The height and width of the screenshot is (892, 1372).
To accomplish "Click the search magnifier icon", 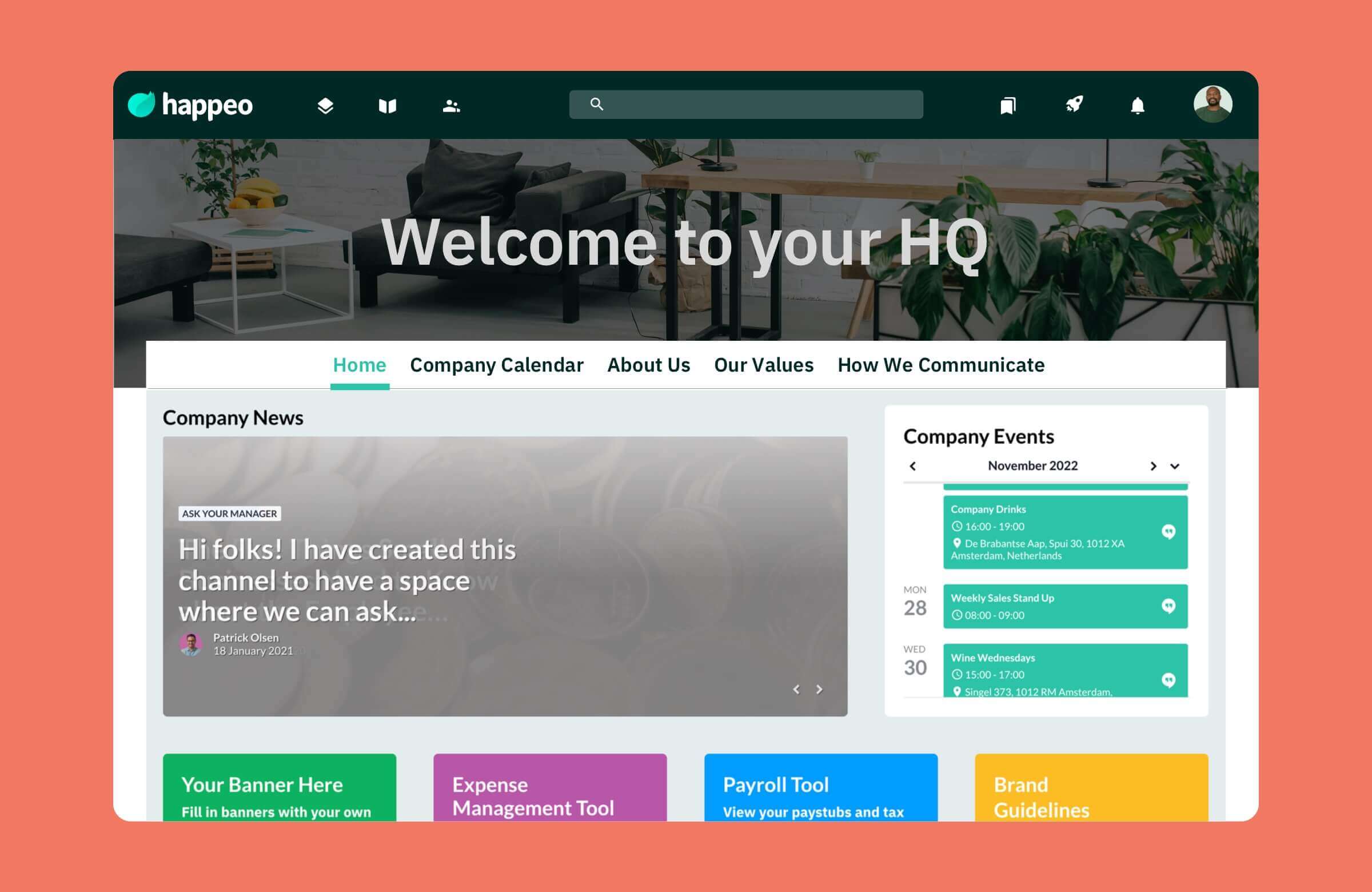I will (x=597, y=104).
